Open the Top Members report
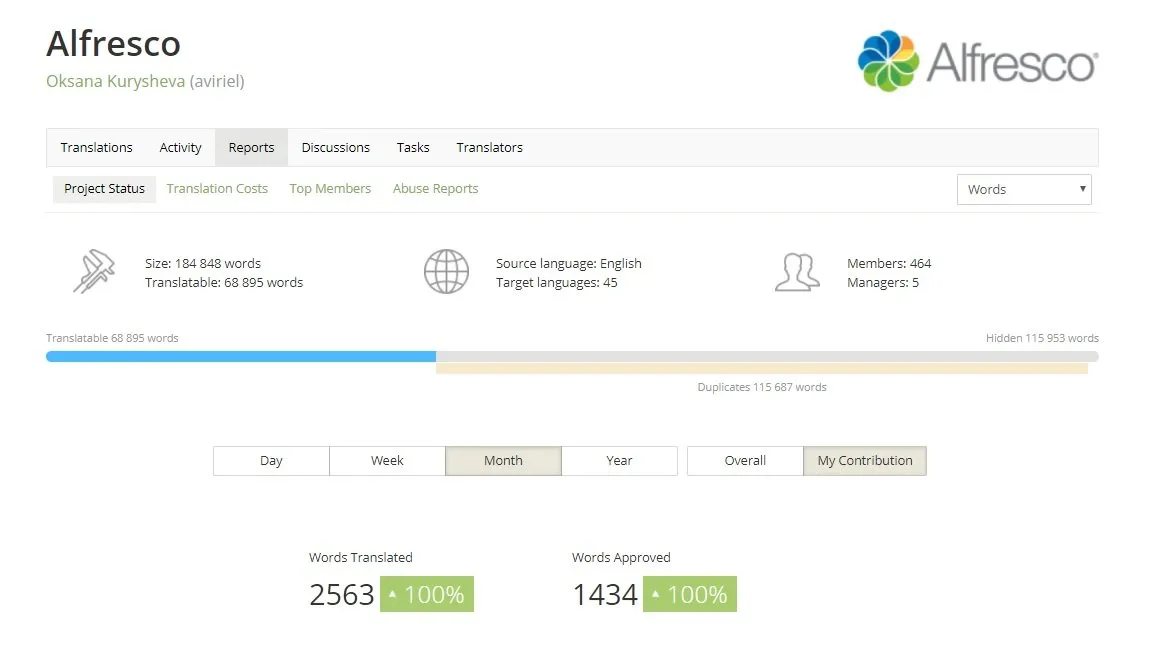1158x659 pixels. pyautogui.click(x=330, y=189)
